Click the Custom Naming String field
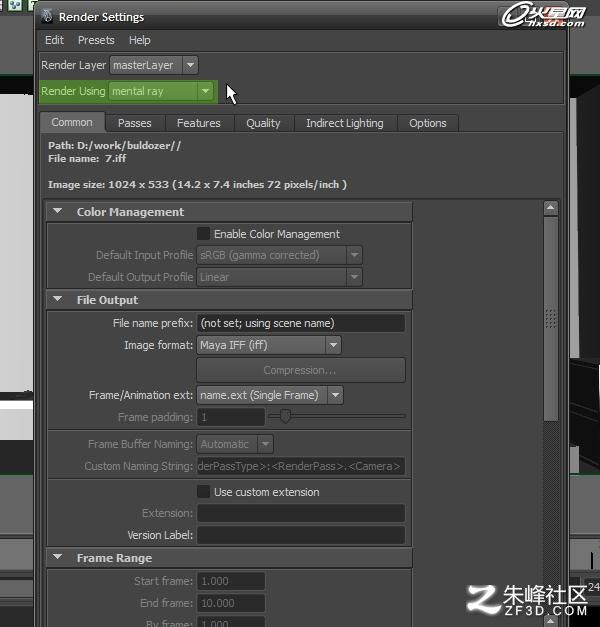Screen dimensions: 600x627 coord(301,466)
